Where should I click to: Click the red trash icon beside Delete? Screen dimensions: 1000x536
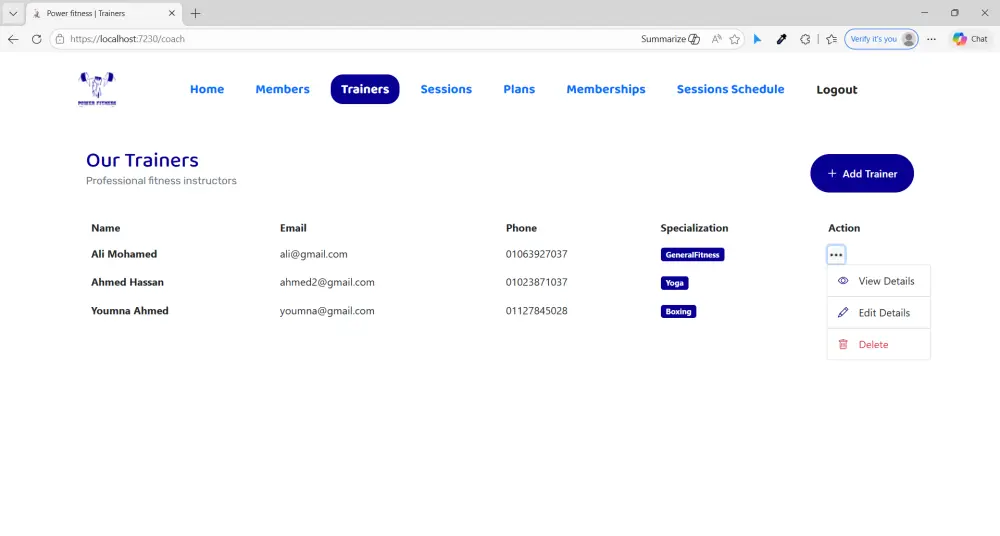[843, 344]
